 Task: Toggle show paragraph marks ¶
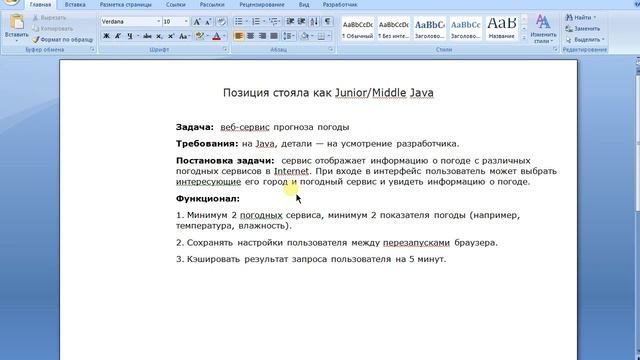327,21
